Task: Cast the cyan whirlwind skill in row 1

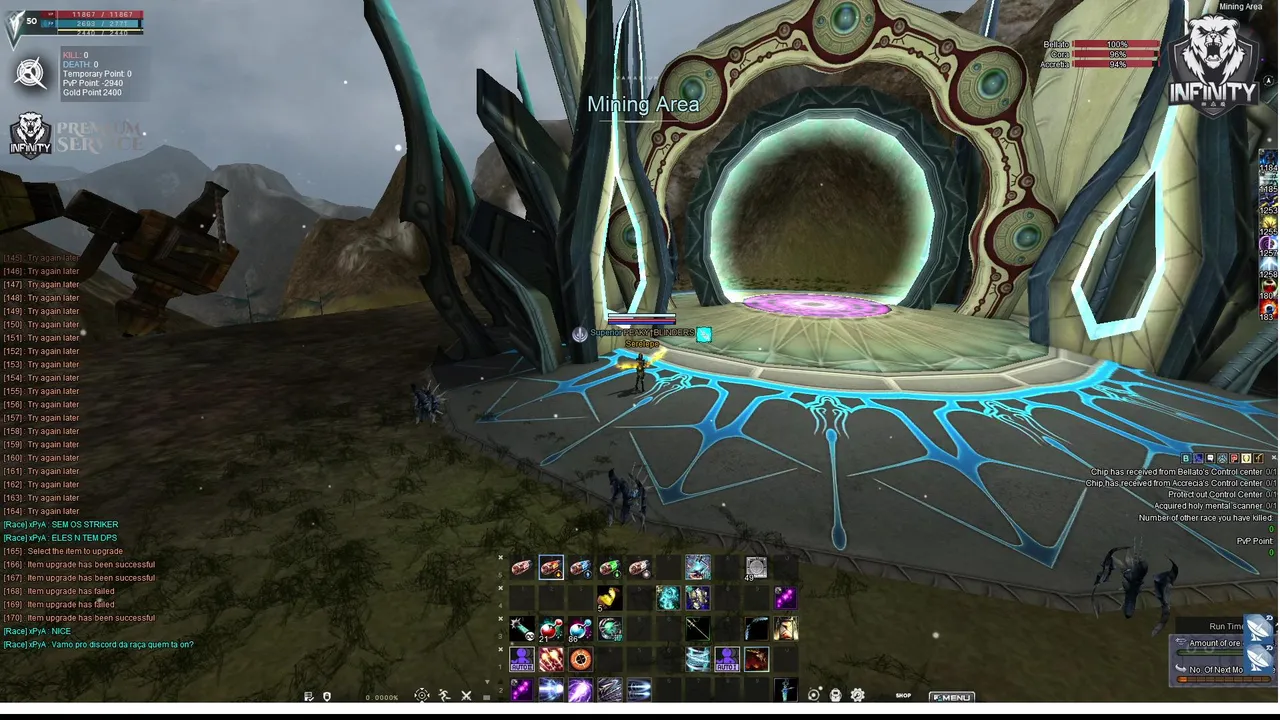Action: (x=698, y=659)
